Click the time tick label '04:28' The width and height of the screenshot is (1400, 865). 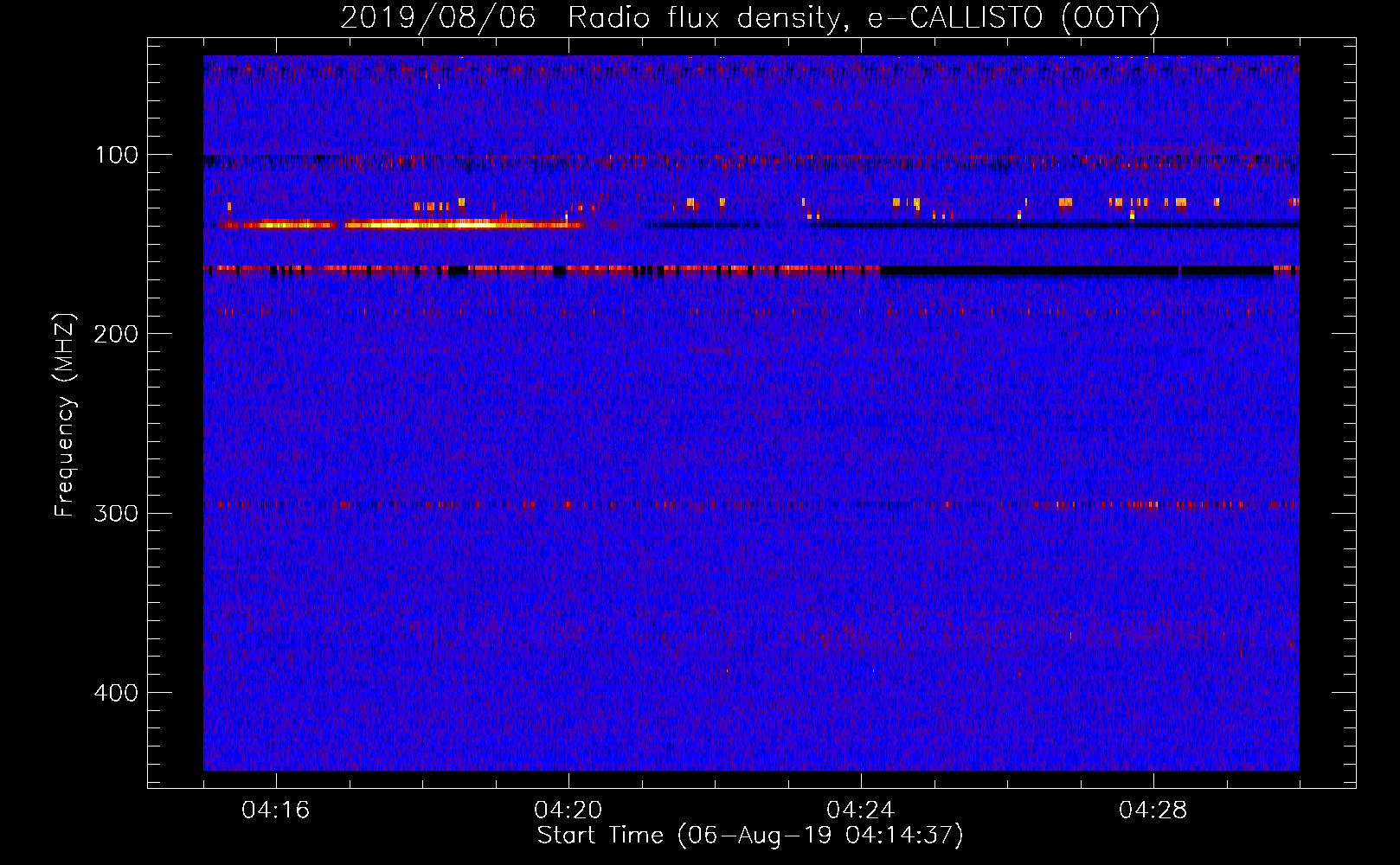pyautogui.click(x=1153, y=811)
